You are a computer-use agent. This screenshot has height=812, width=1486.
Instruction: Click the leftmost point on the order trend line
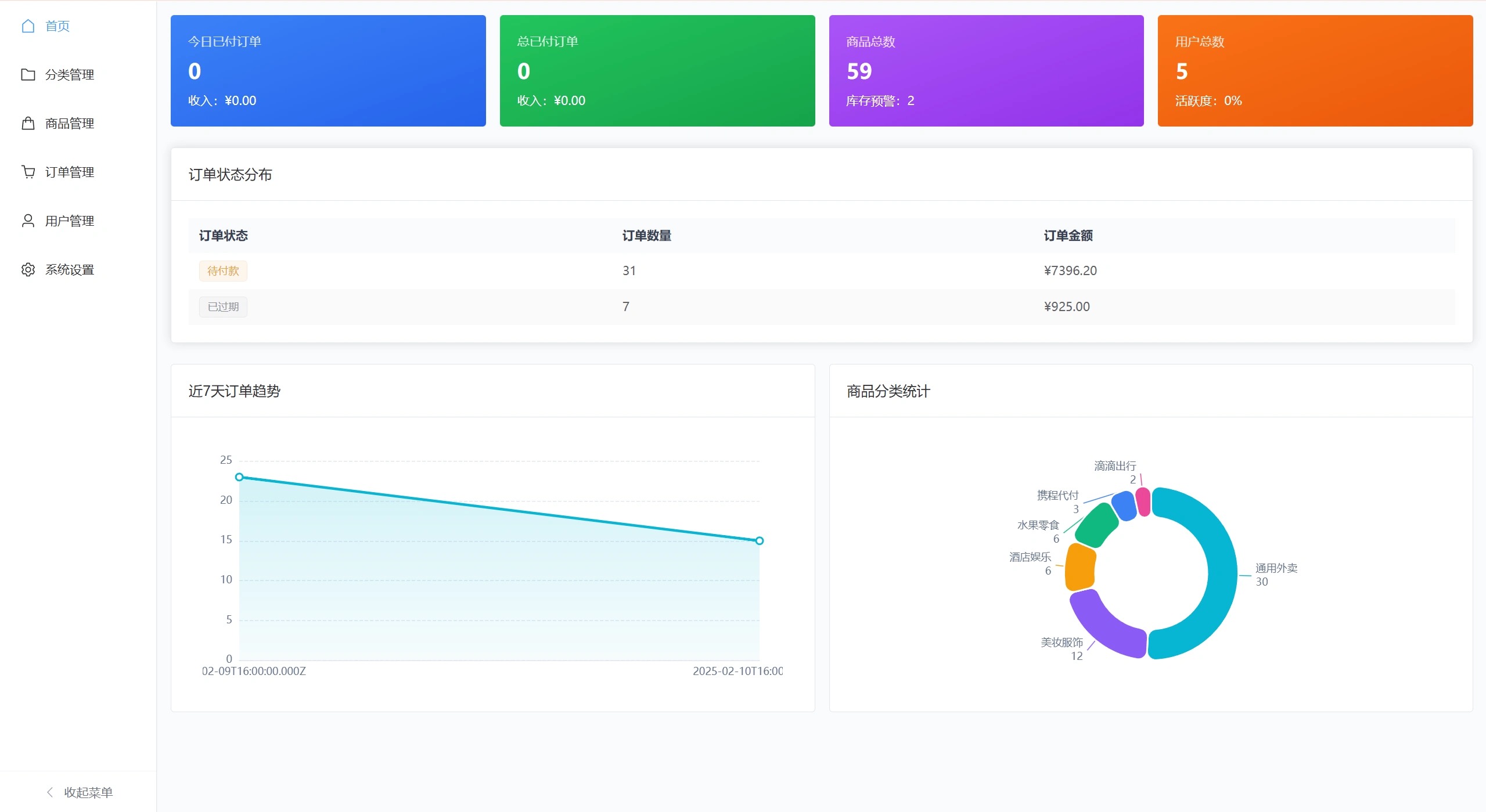point(240,477)
